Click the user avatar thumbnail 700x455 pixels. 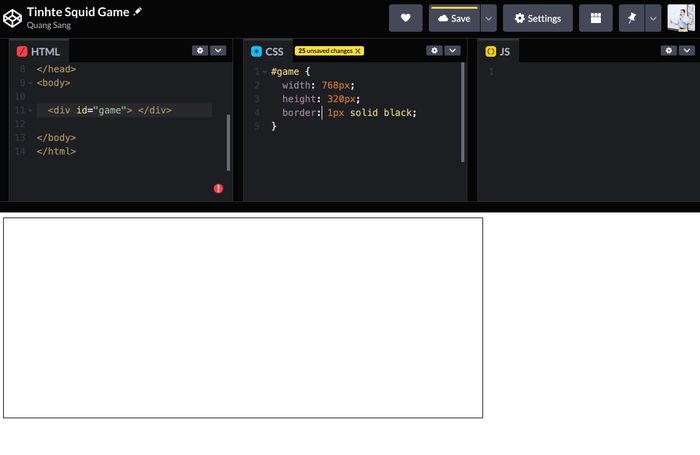682,18
